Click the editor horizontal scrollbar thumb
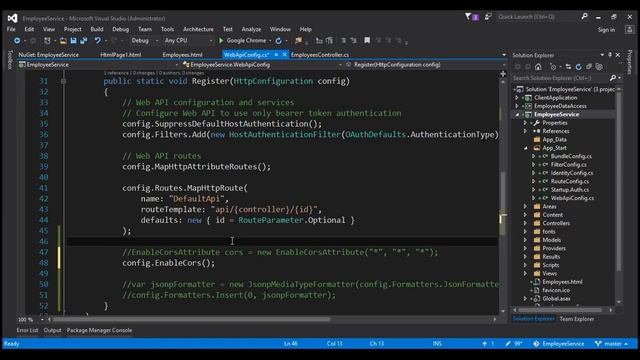The image size is (640, 360). [x=191, y=319]
